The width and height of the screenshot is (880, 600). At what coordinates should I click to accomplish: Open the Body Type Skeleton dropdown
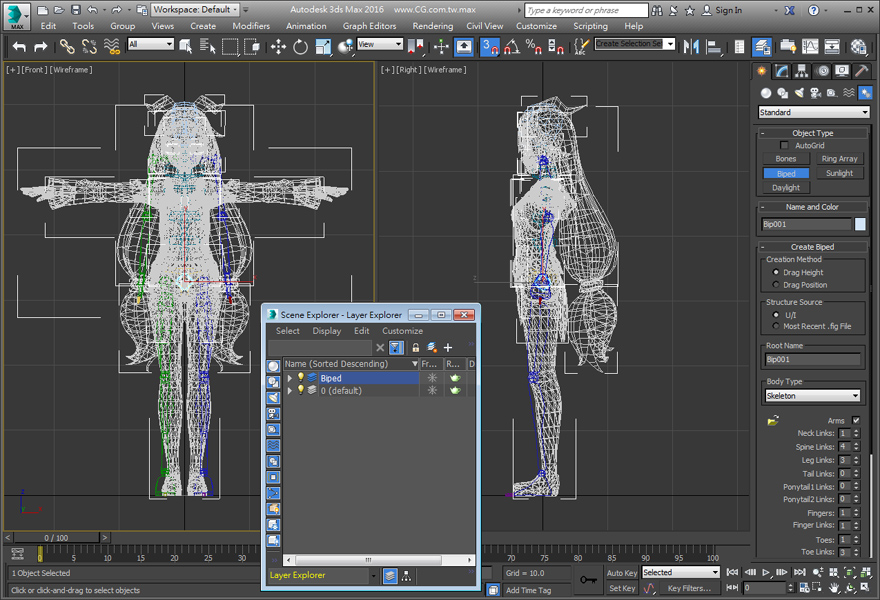click(x=813, y=396)
